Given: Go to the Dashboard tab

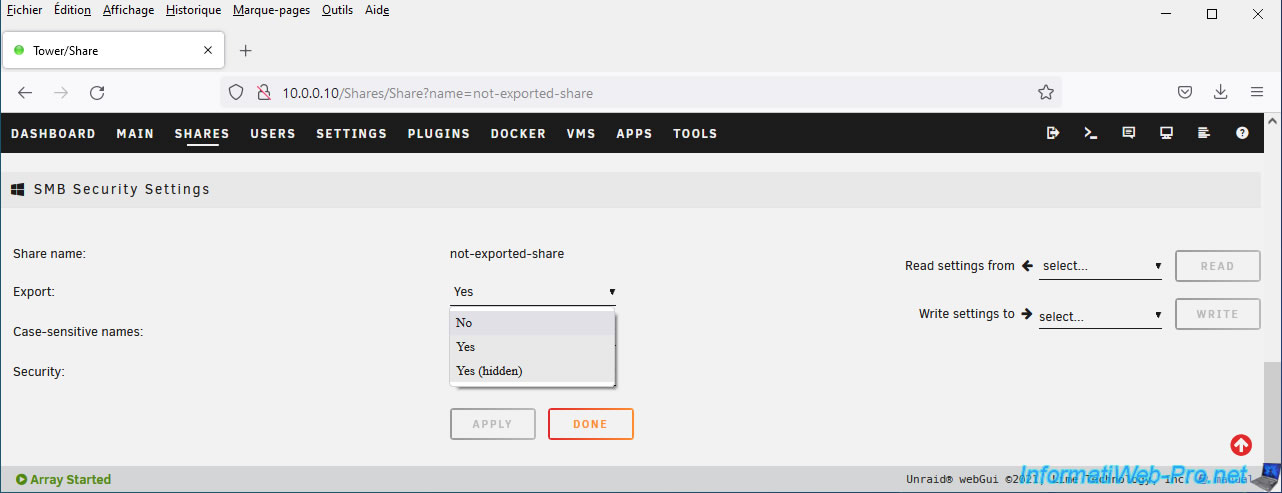Looking at the screenshot, I should tap(53, 134).
